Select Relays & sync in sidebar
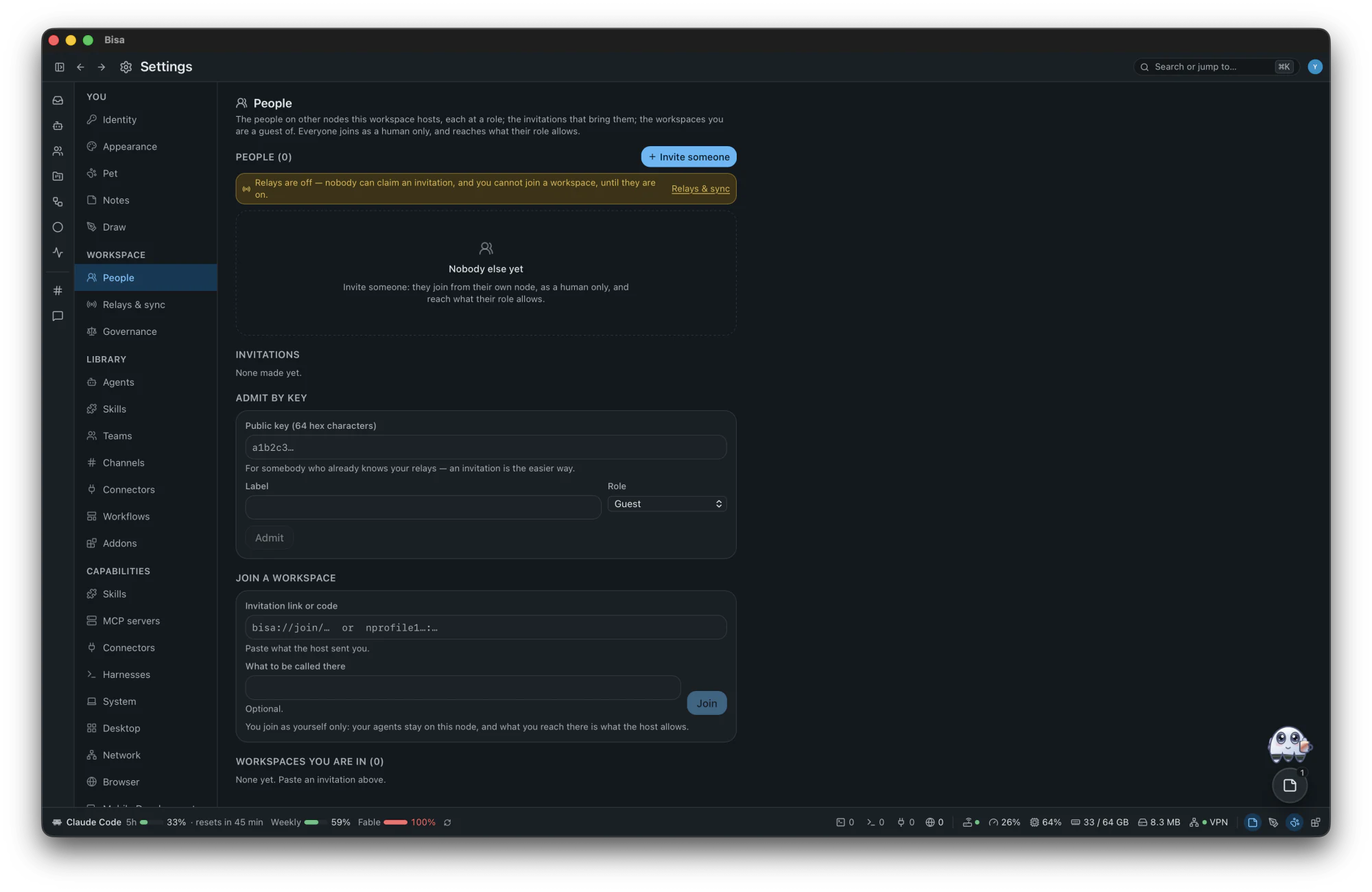The width and height of the screenshot is (1372, 892). click(146, 305)
